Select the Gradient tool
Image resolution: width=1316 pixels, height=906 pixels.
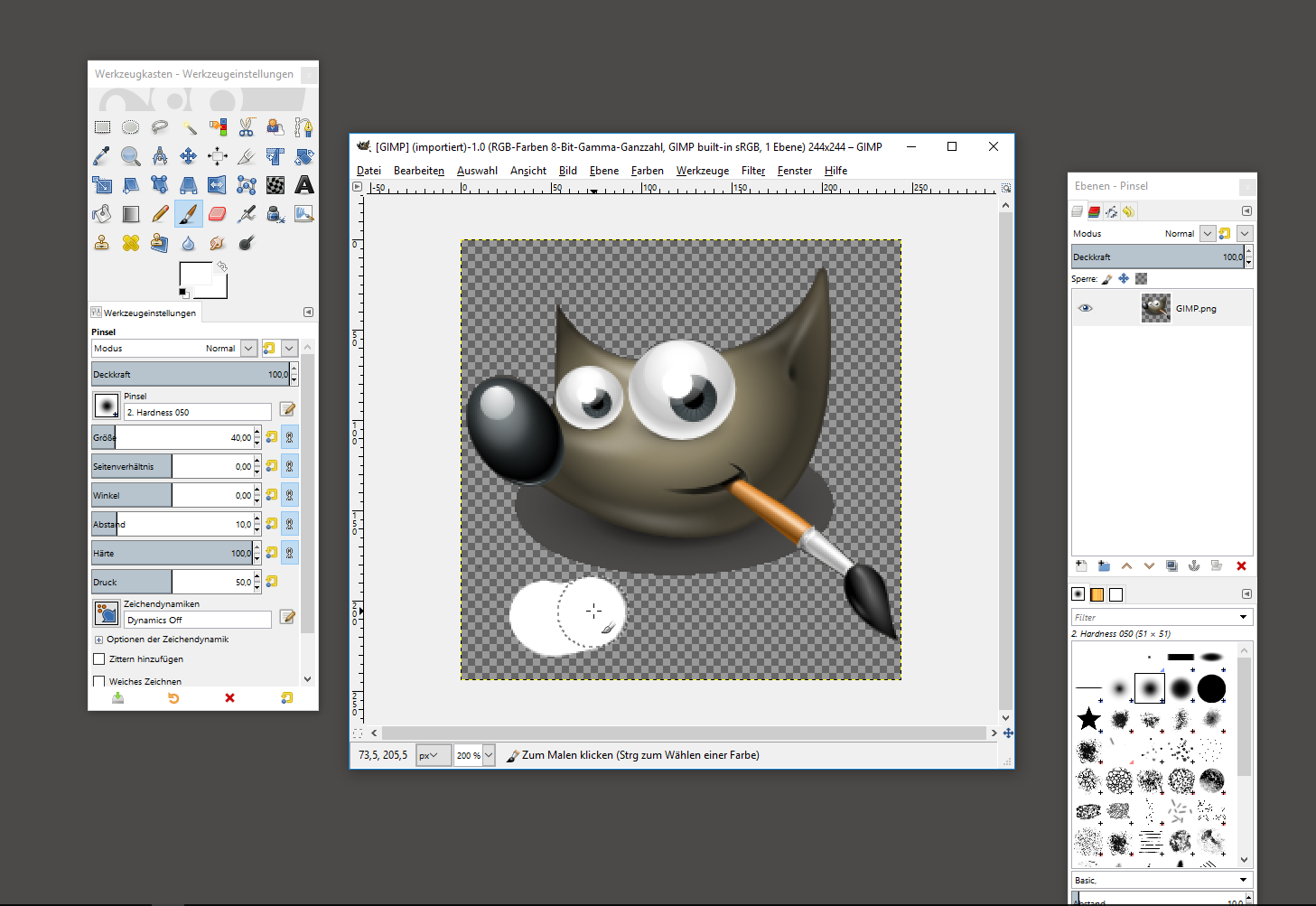click(x=131, y=214)
